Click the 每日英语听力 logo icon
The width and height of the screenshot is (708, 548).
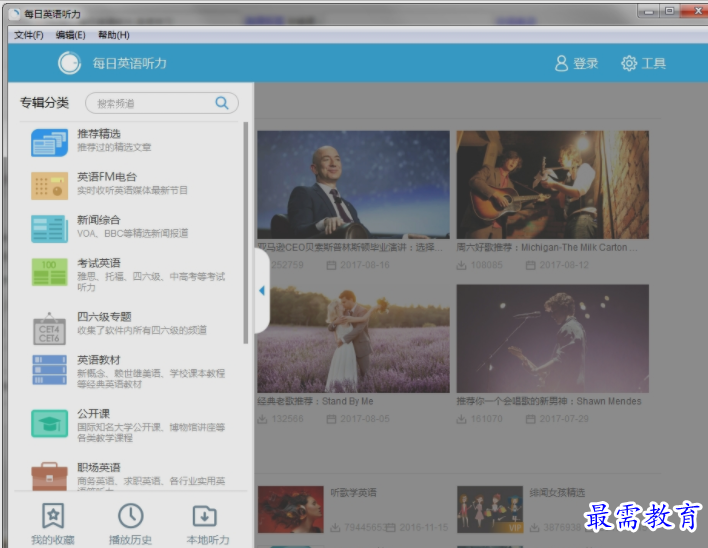70,63
